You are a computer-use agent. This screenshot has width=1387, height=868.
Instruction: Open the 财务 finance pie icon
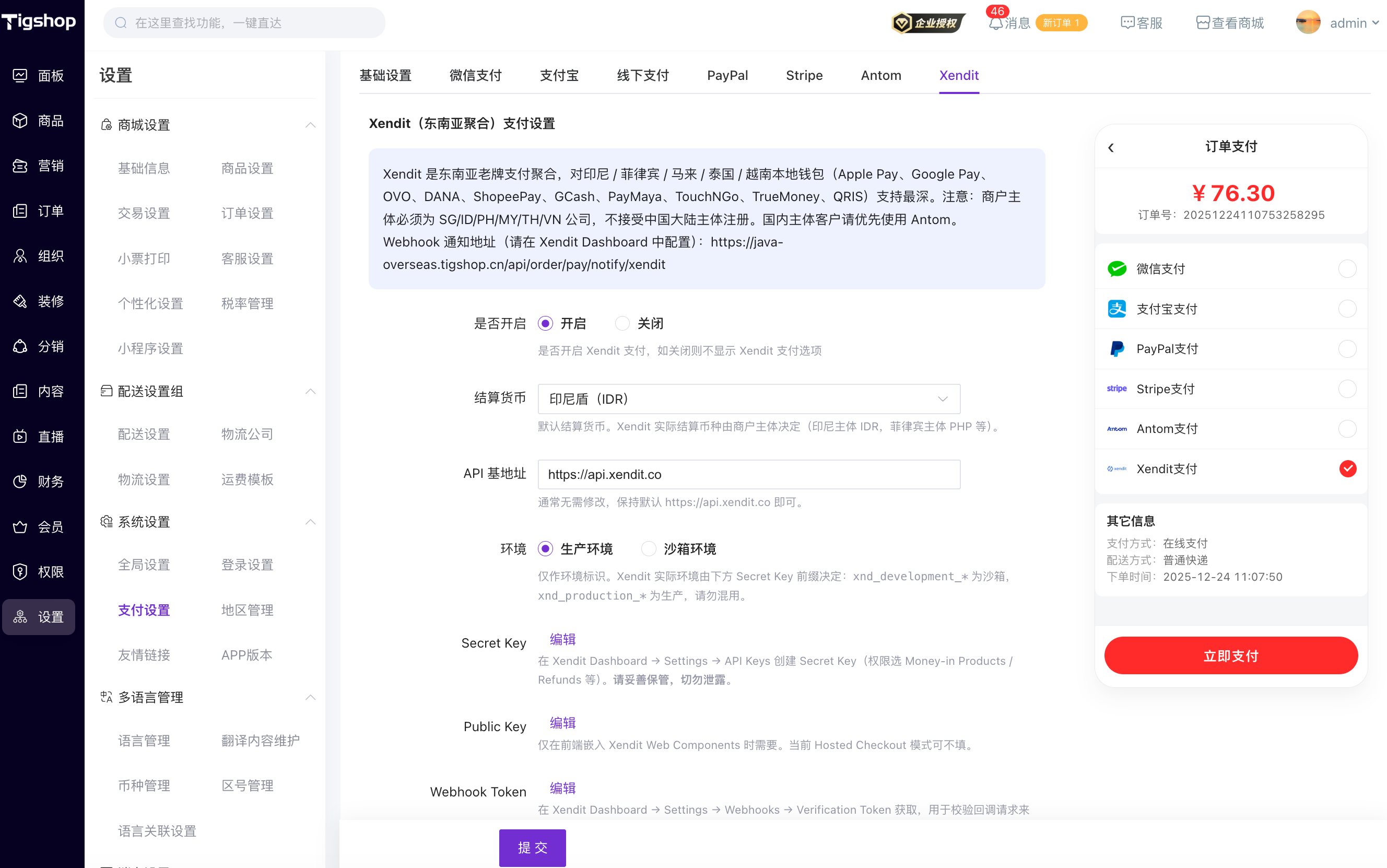(x=20, y=482)
